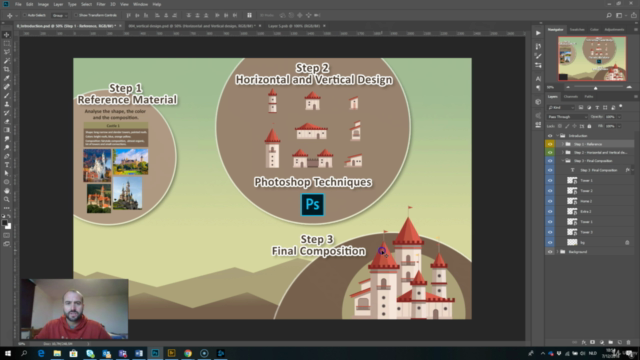Viewport: 640px width, 360px height.
Task: Select the Path Selection tool
Action: (7, 173)
